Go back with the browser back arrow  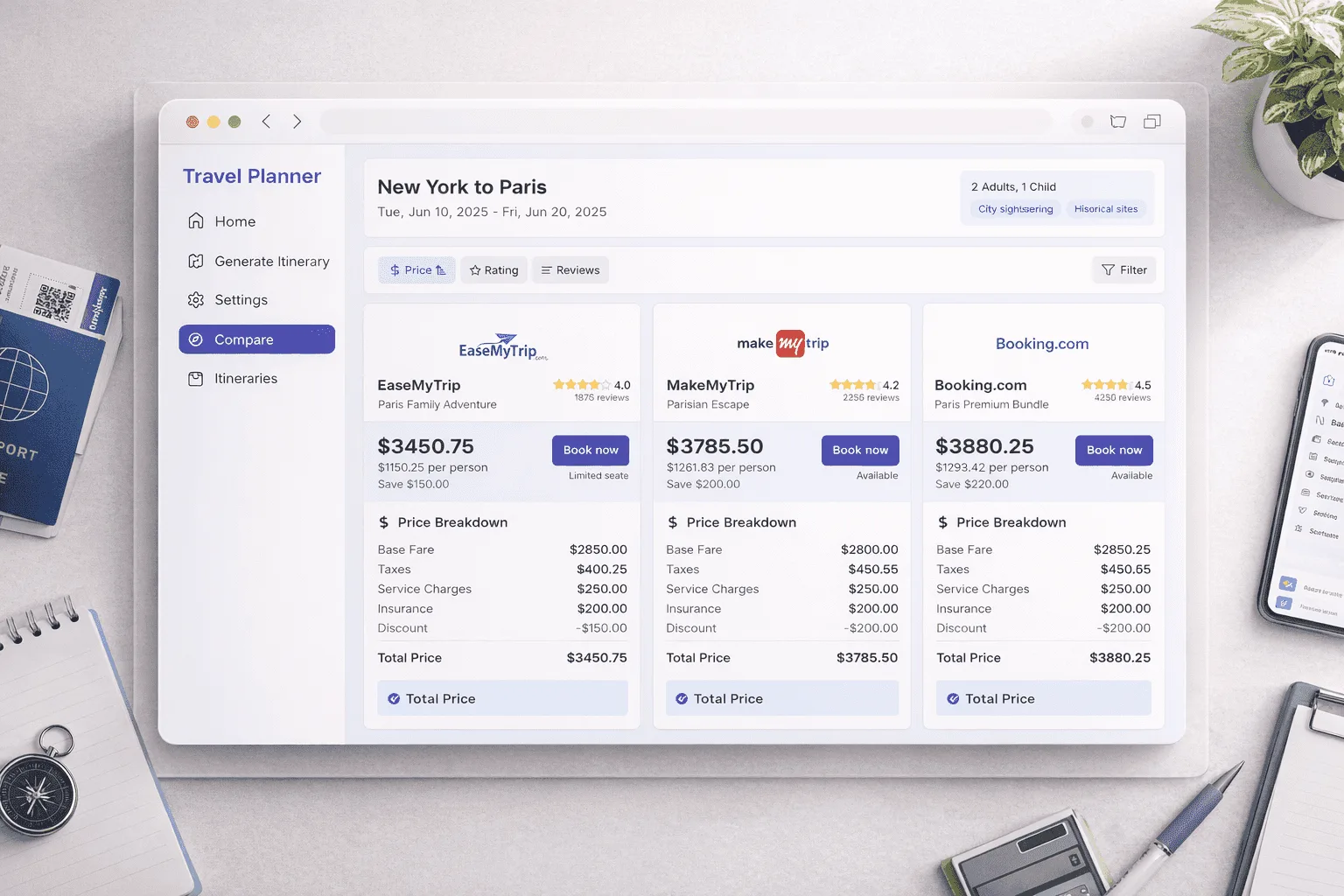tap(266, 122)
